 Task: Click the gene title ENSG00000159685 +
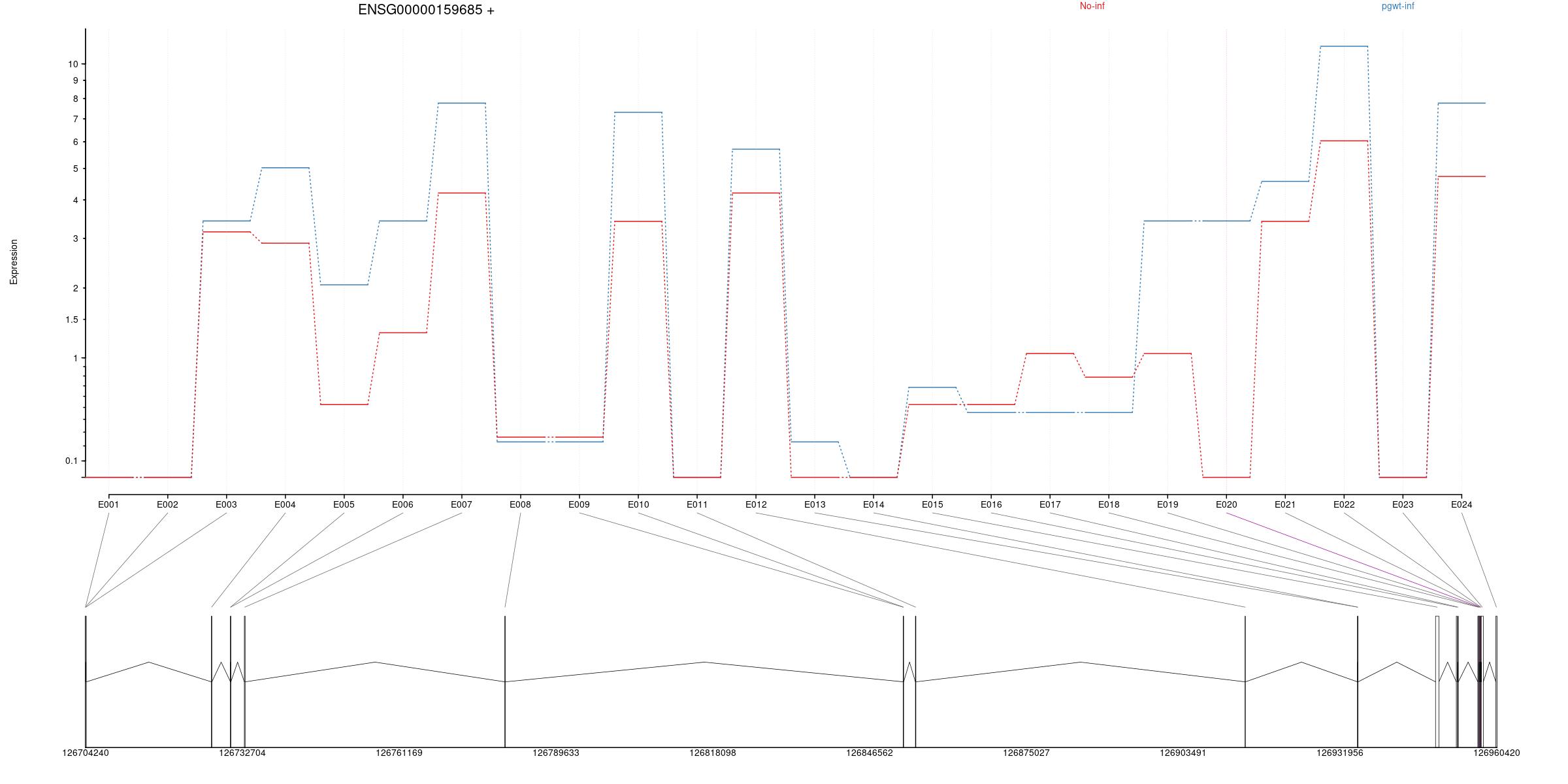coord(426,10)
